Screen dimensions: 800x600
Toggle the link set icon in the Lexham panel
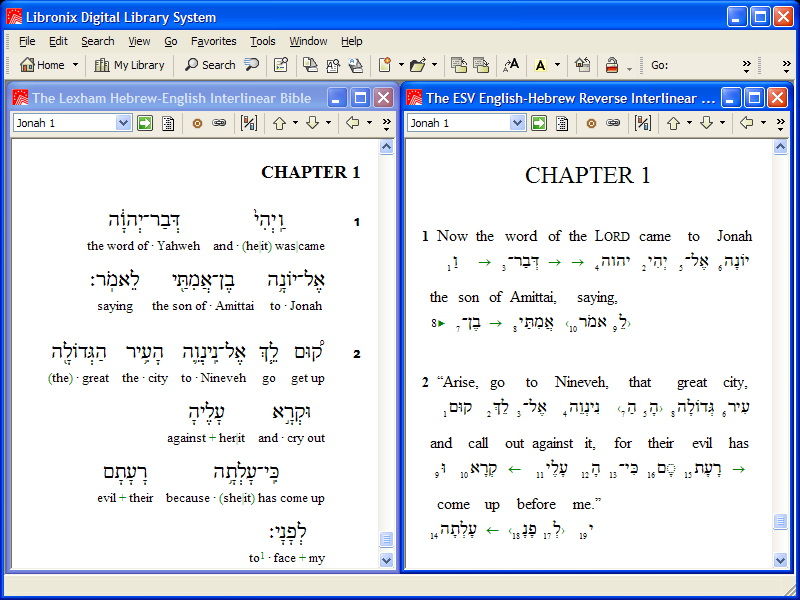coord(219,123)
